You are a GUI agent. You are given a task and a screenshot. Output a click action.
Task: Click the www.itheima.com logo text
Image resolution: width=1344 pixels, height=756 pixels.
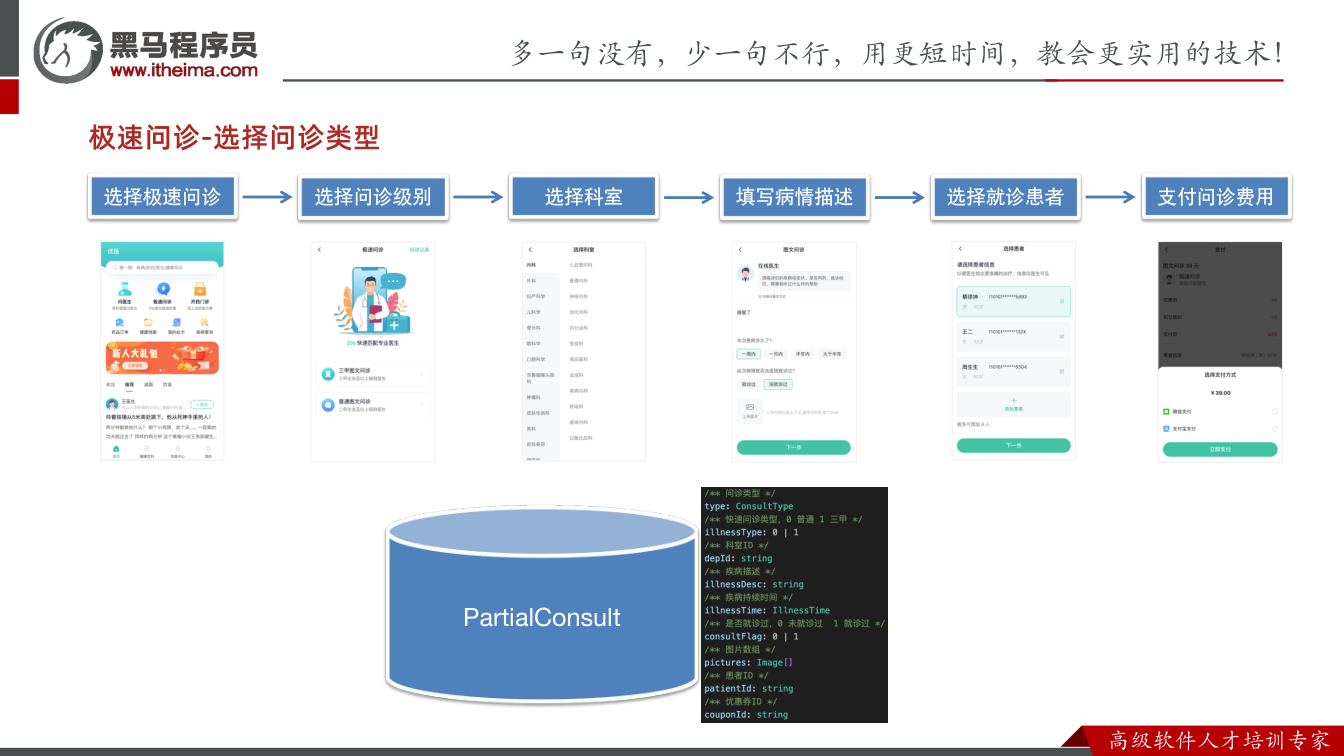tap(184, 70)
